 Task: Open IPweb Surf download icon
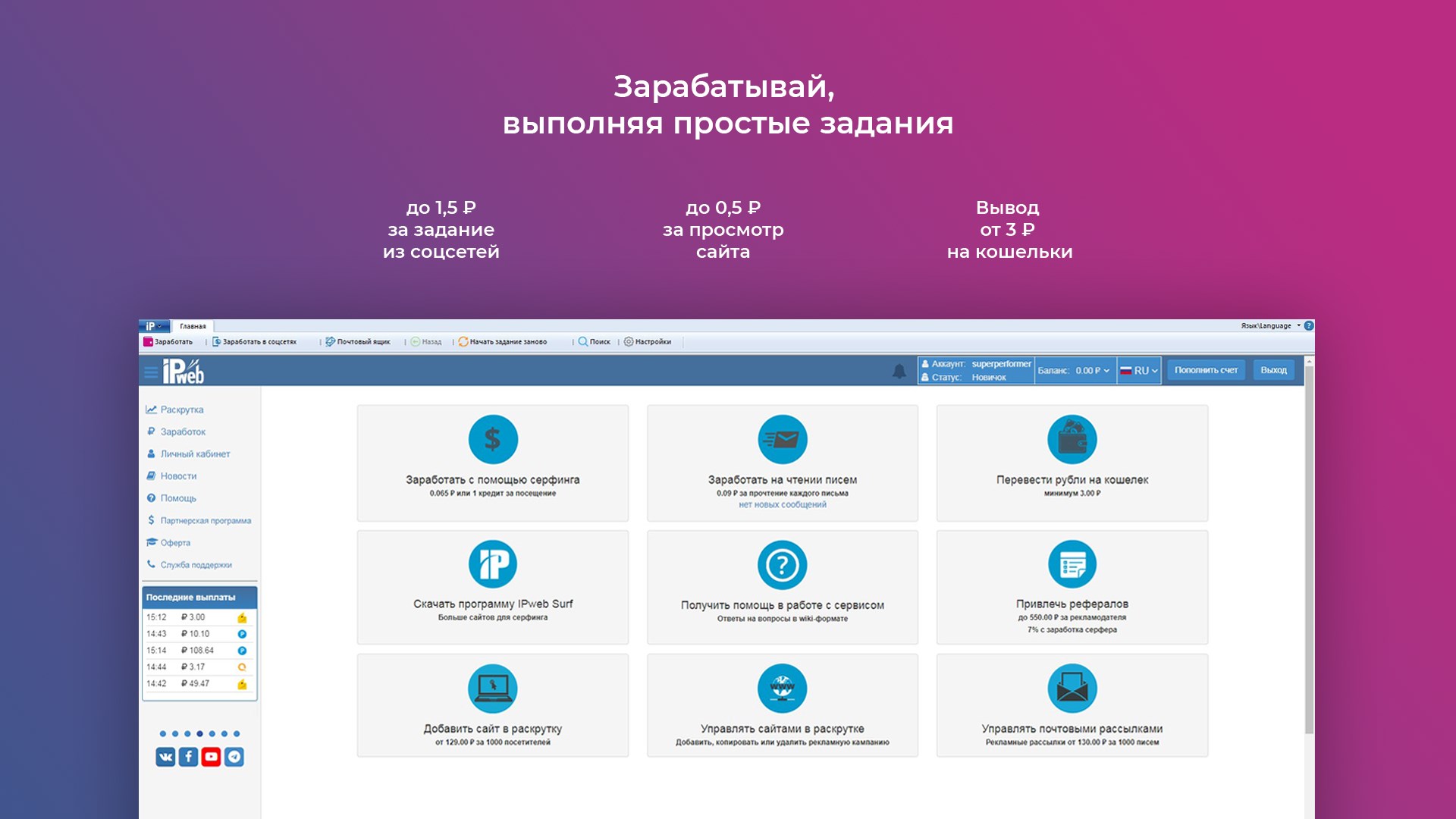point(493,564)
